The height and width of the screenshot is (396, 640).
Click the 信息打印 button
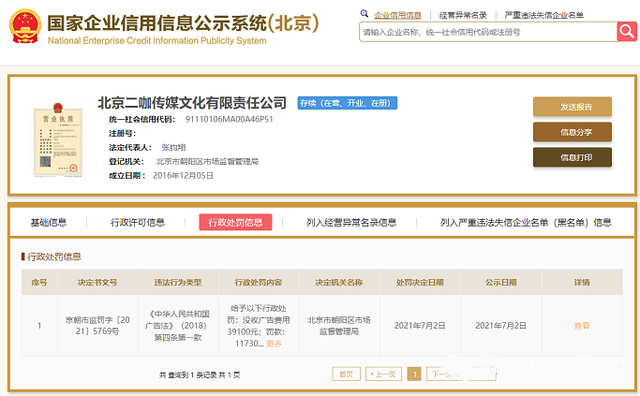point(572,157)
